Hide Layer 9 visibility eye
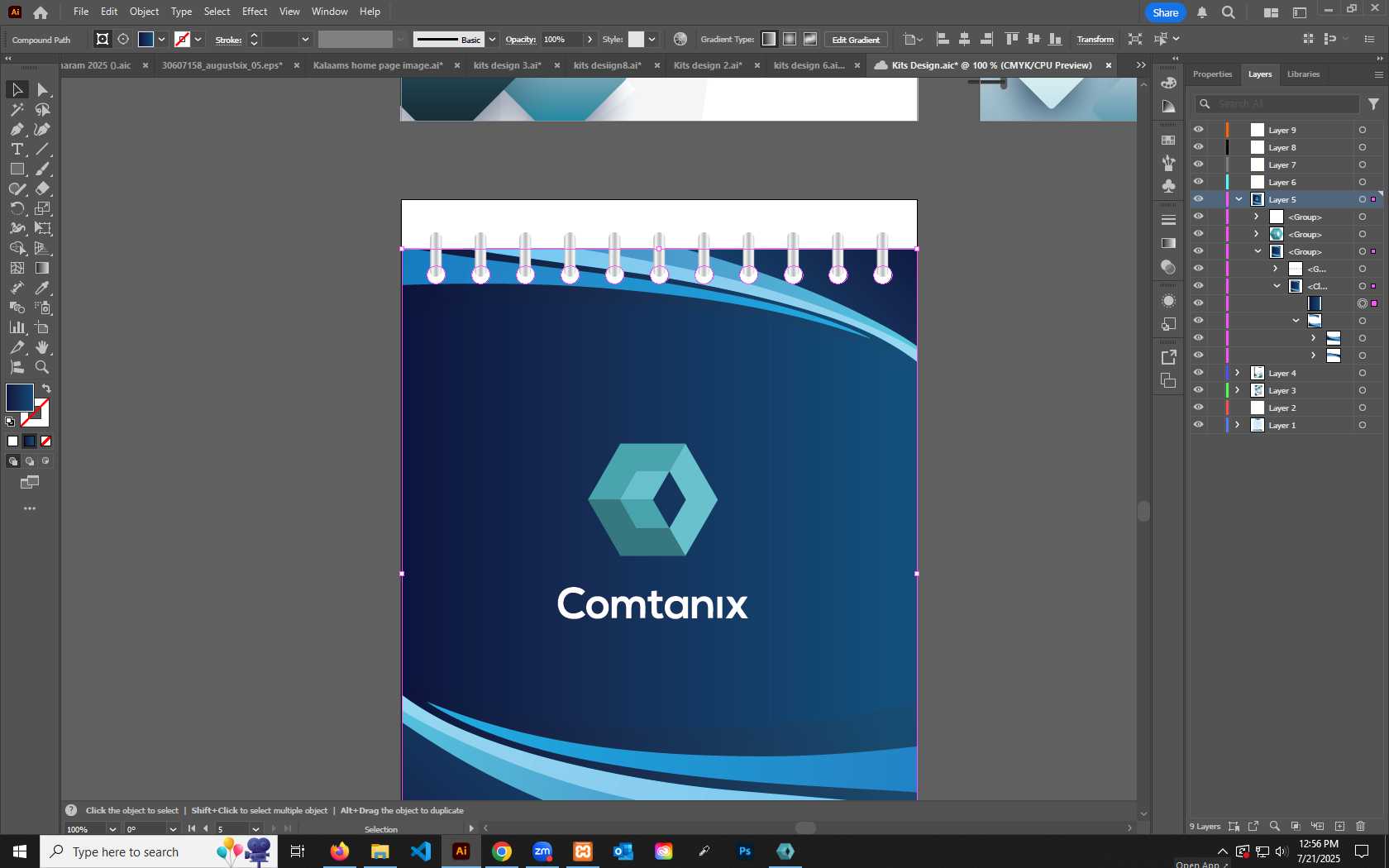This screenshot has height=868, width=1389. click(x=1198, y=130)
